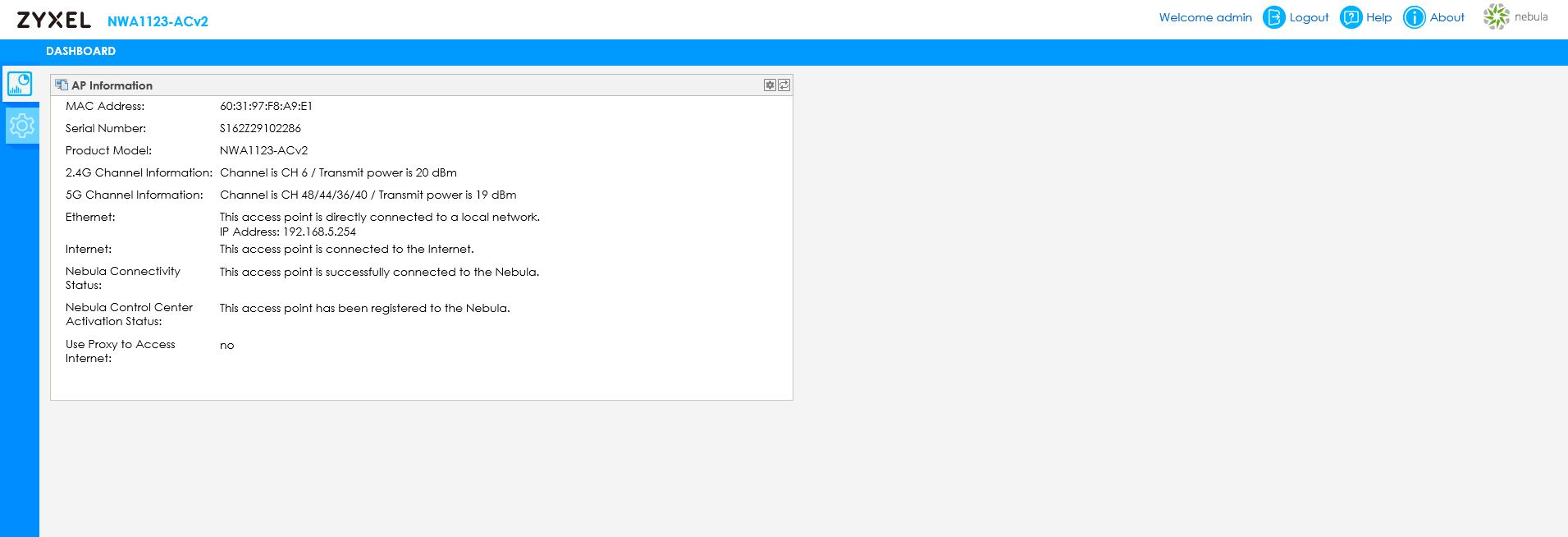Click the Nebula Connectivity Status label
The image size is (1568, 537).
point(123,278)
